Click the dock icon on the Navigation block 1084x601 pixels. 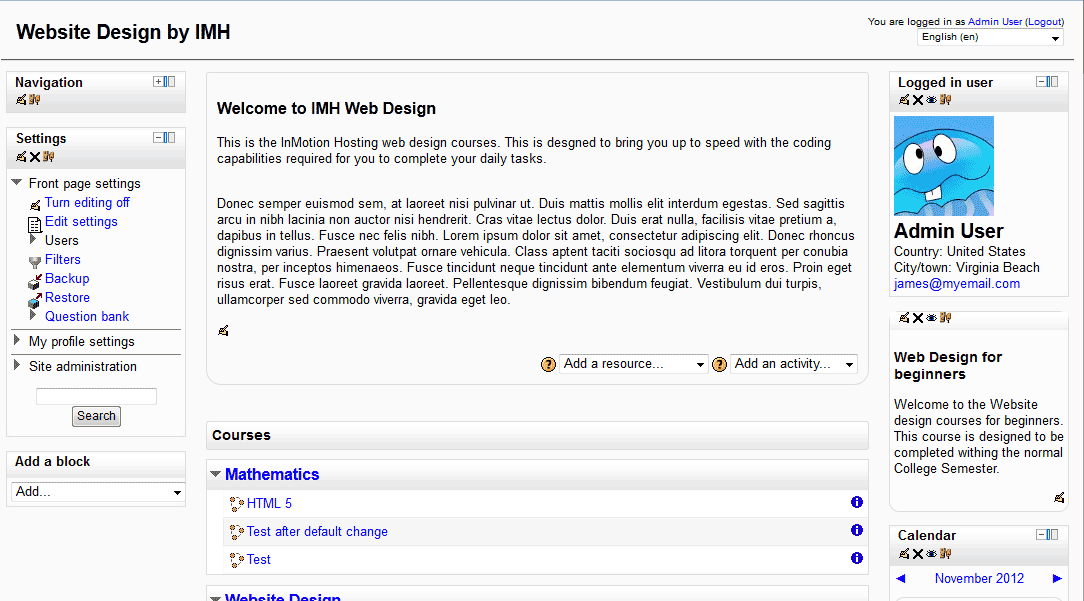[170, 82]
